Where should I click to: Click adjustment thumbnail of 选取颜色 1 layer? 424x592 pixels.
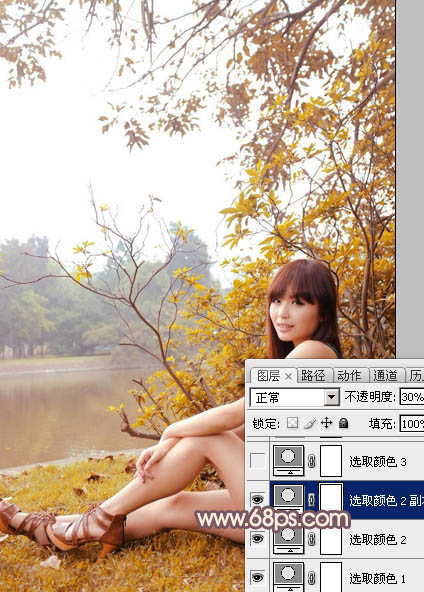tap(288, 577)
